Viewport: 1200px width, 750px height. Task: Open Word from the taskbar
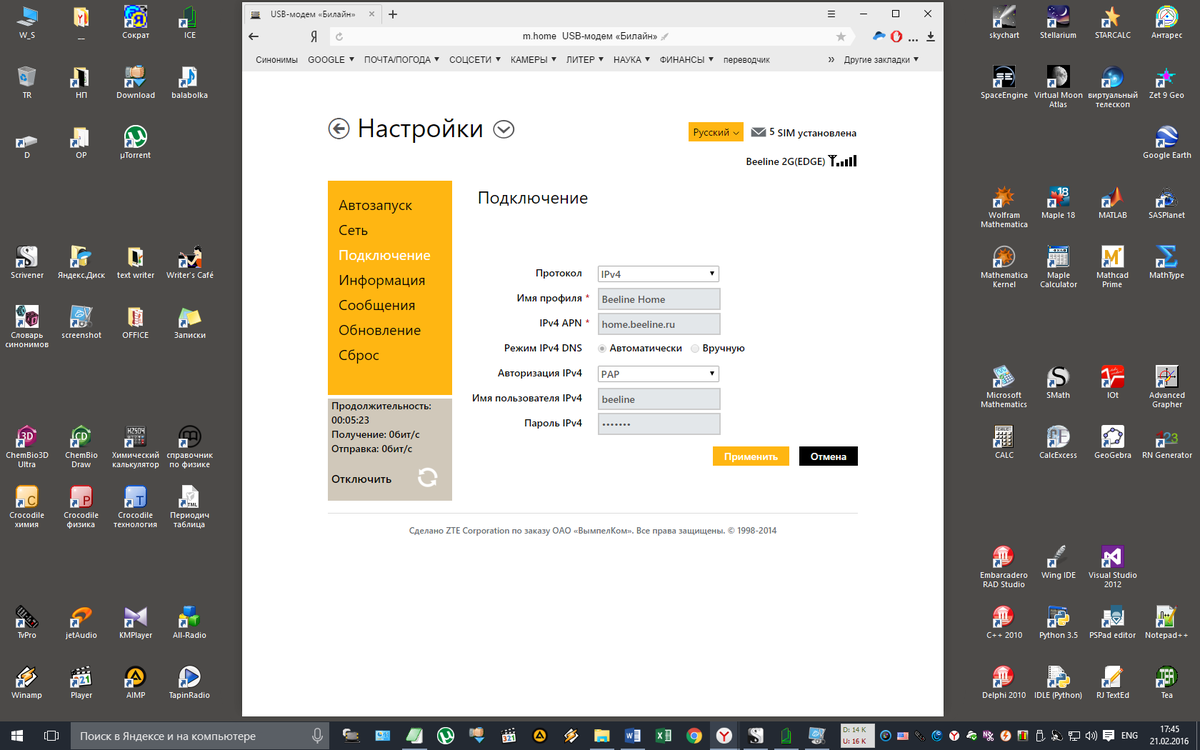tap(633, 735)
